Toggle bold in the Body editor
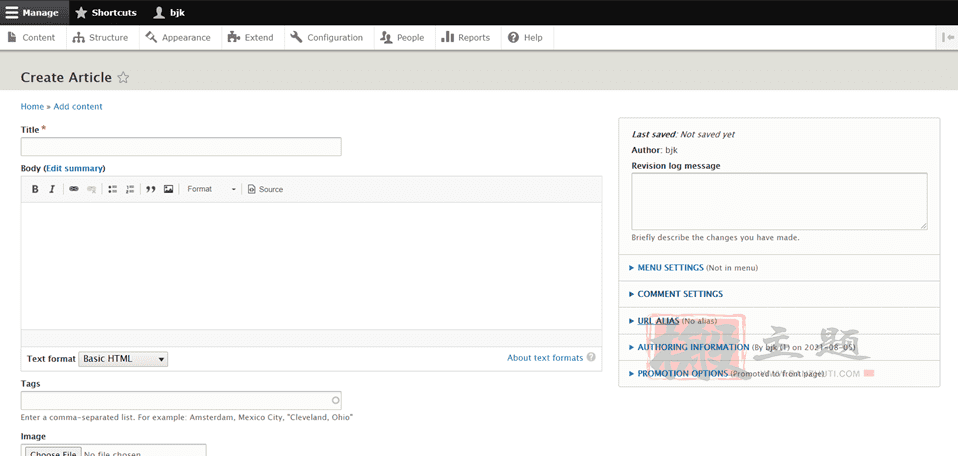The width and height of the screenshot is (959, 456). [35, 189]
